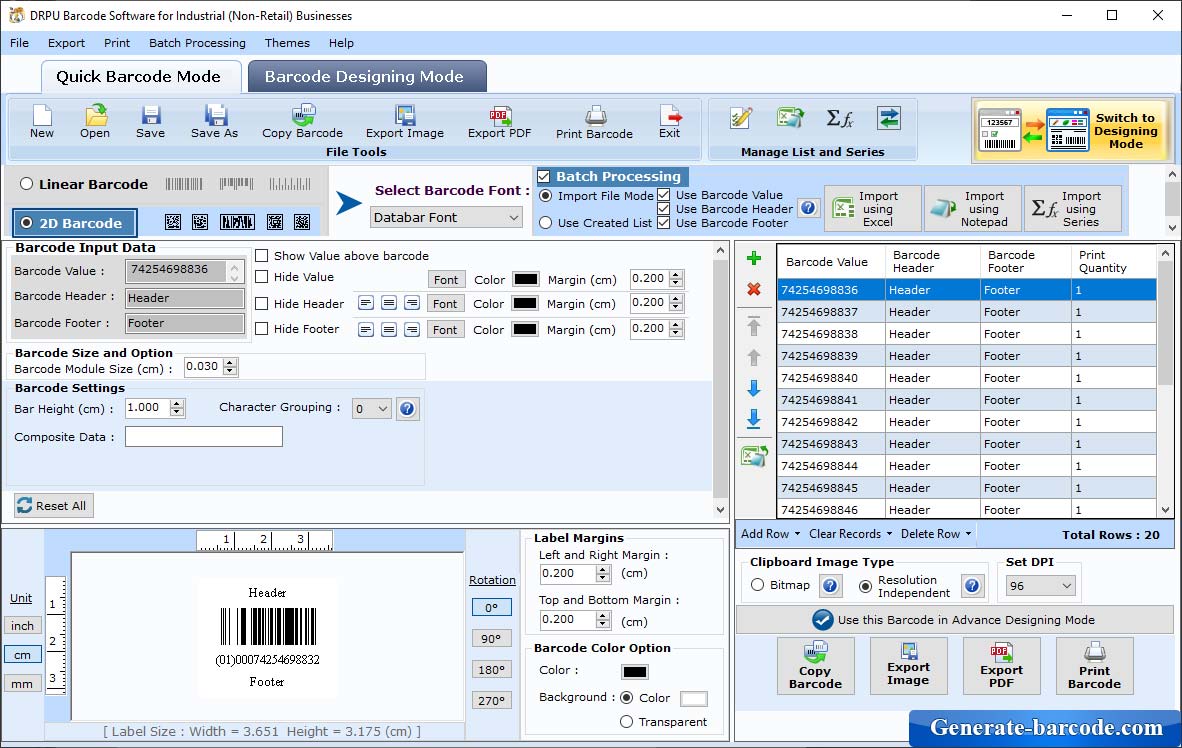Open the Select Barcode Font dropdown
The image size is (1182, 748).
pos(446,217)
